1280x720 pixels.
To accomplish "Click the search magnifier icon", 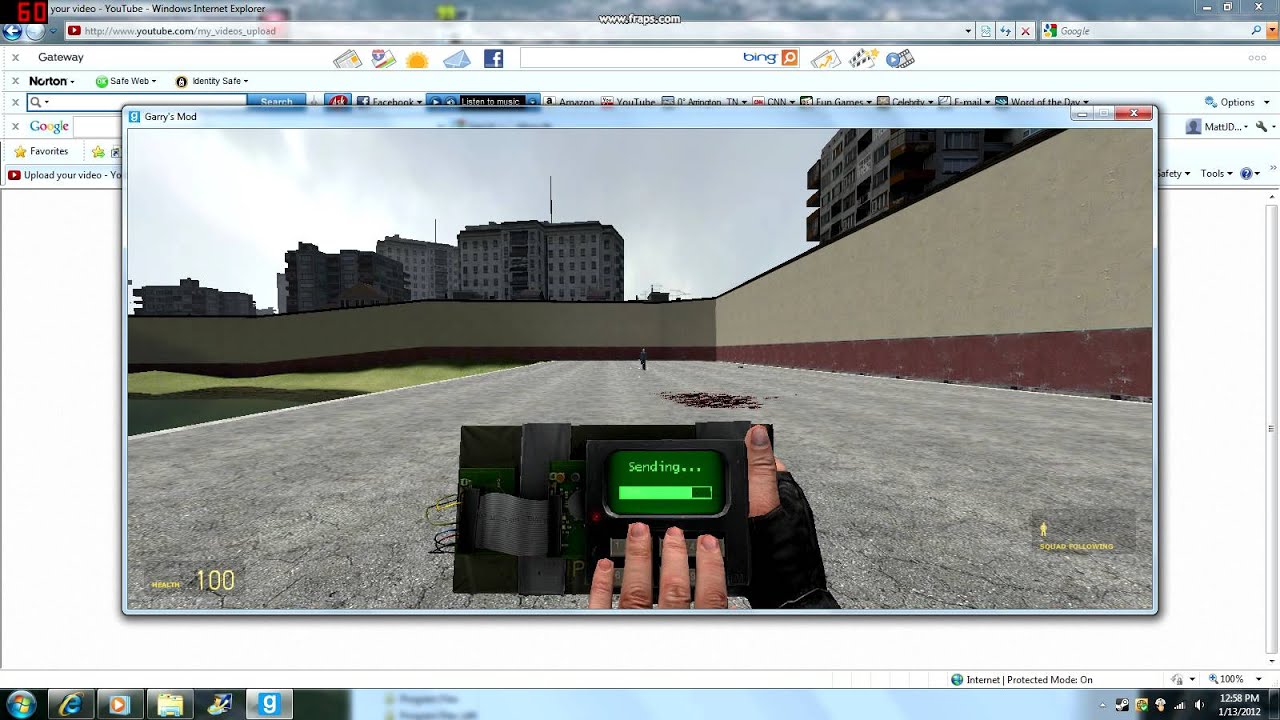I will pos(1256,31).
